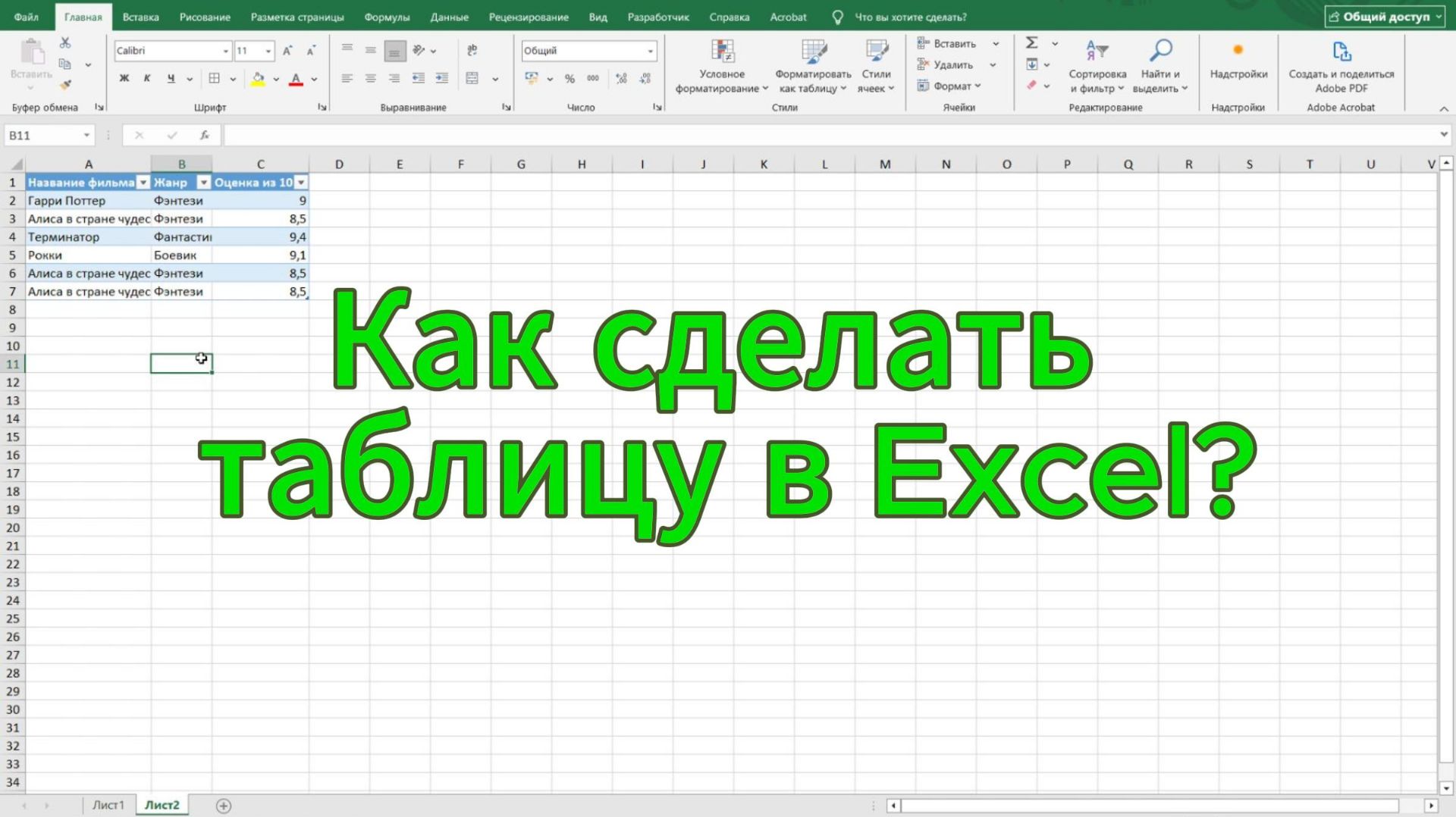Align text to the vertical middle
This screenshot has height=817, width=1456.
pos(371,50)
